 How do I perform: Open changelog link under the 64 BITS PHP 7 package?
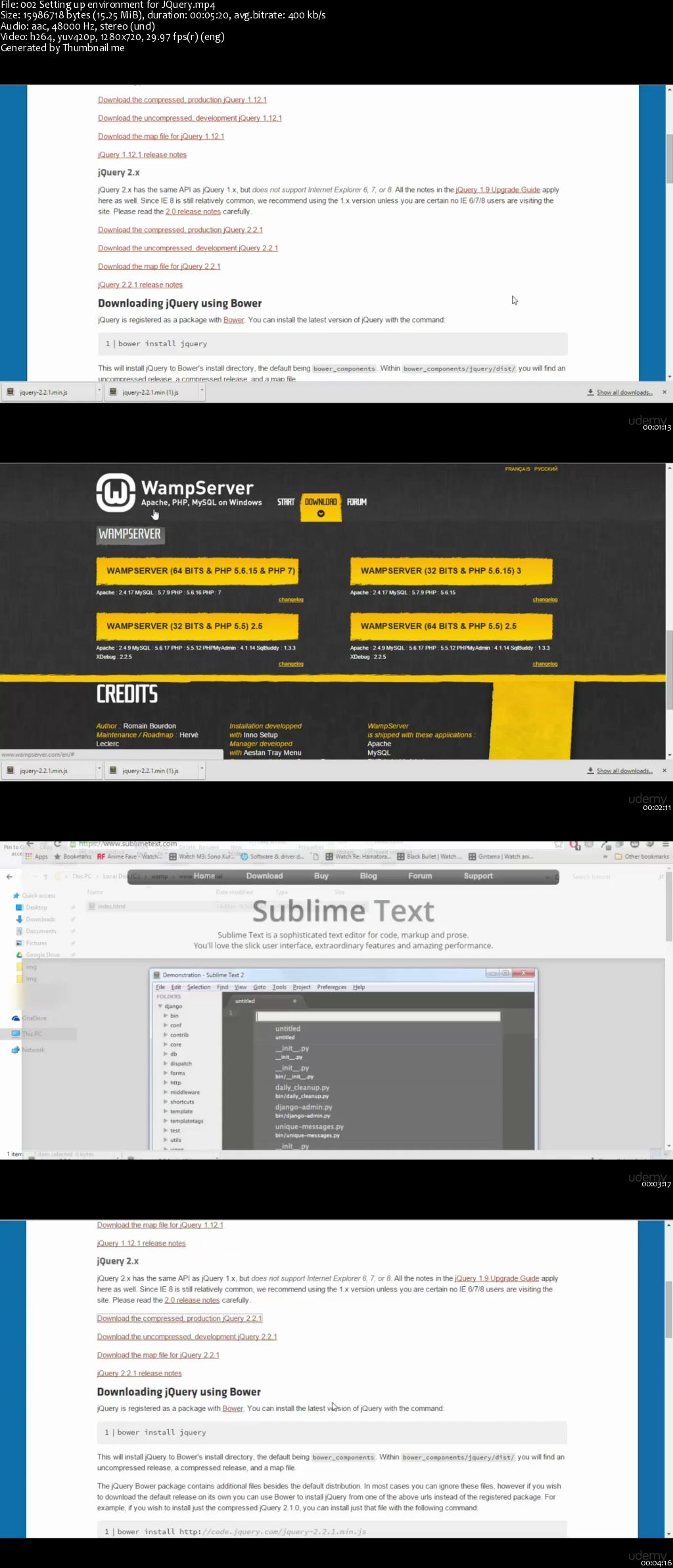click(x=290, y=600)
